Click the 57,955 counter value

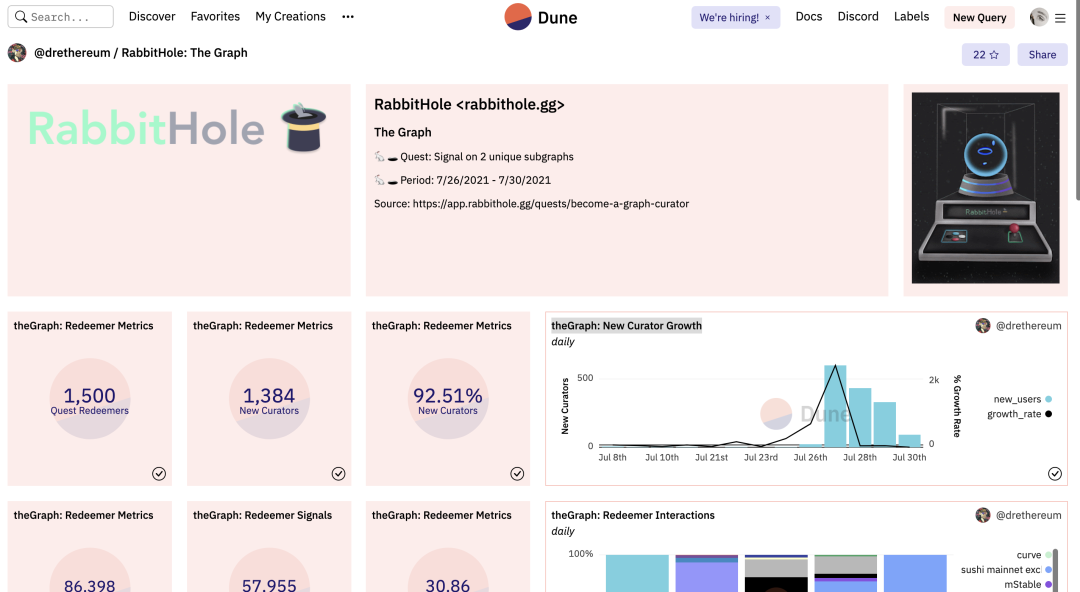(x=269, y=585)
